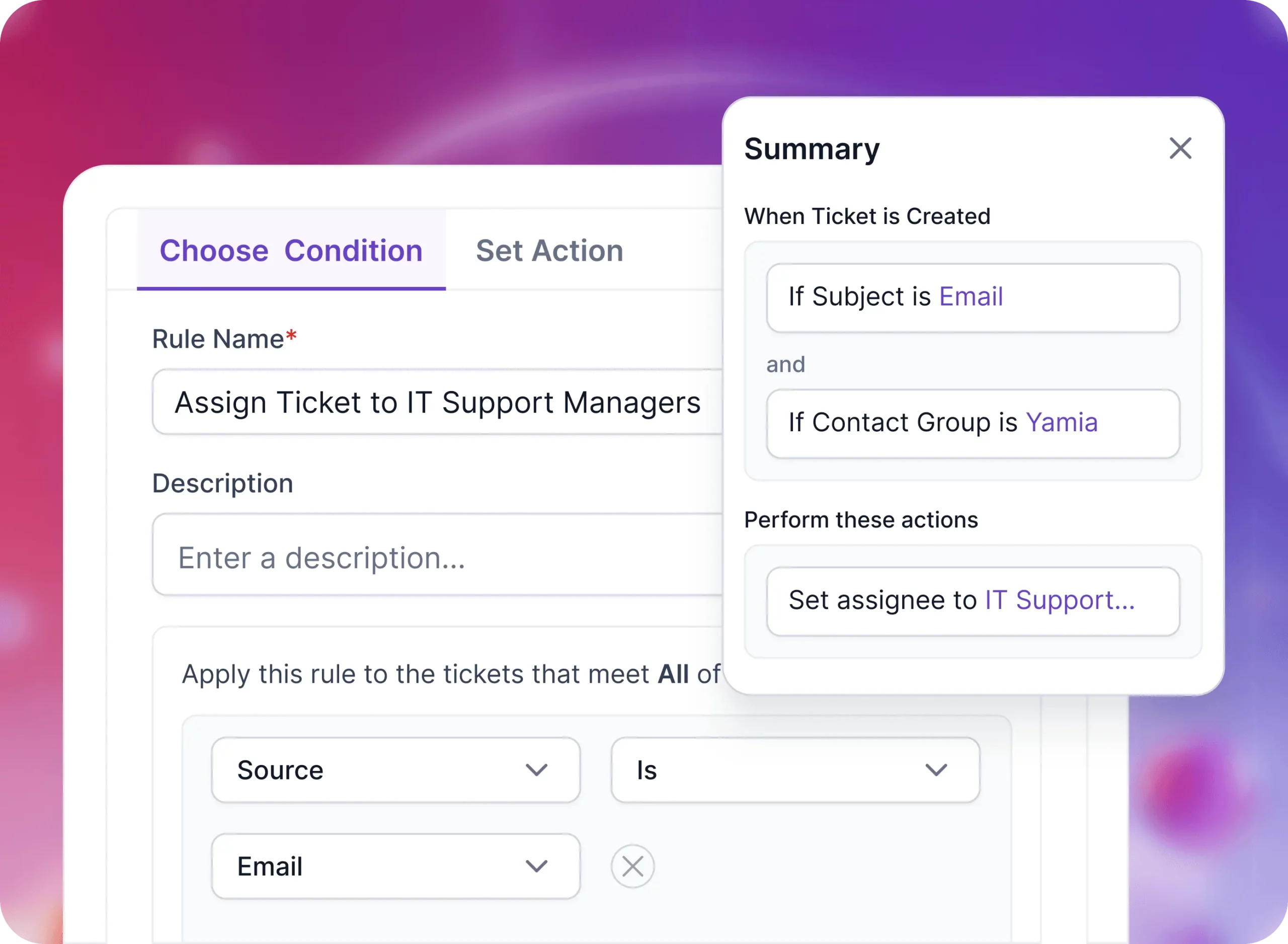Click the remove condition icon
The width and height of the screenshot is (1288, 944).
coord(632,866)
